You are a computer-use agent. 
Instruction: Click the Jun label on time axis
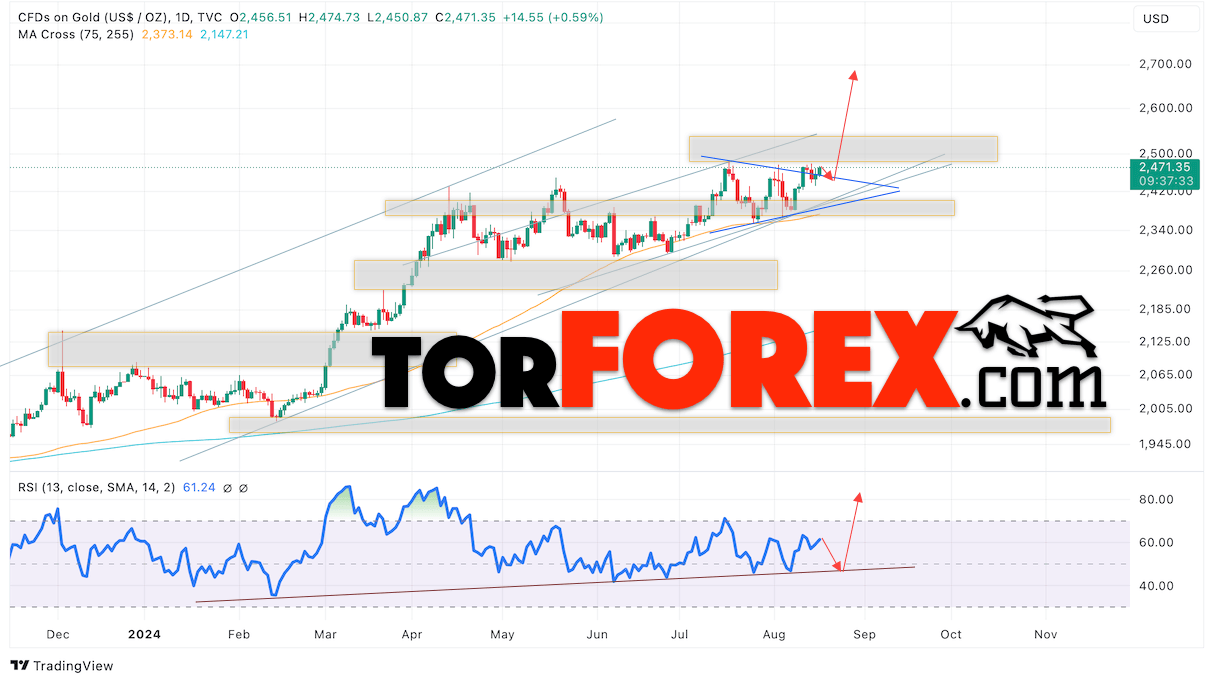(597, 634)
